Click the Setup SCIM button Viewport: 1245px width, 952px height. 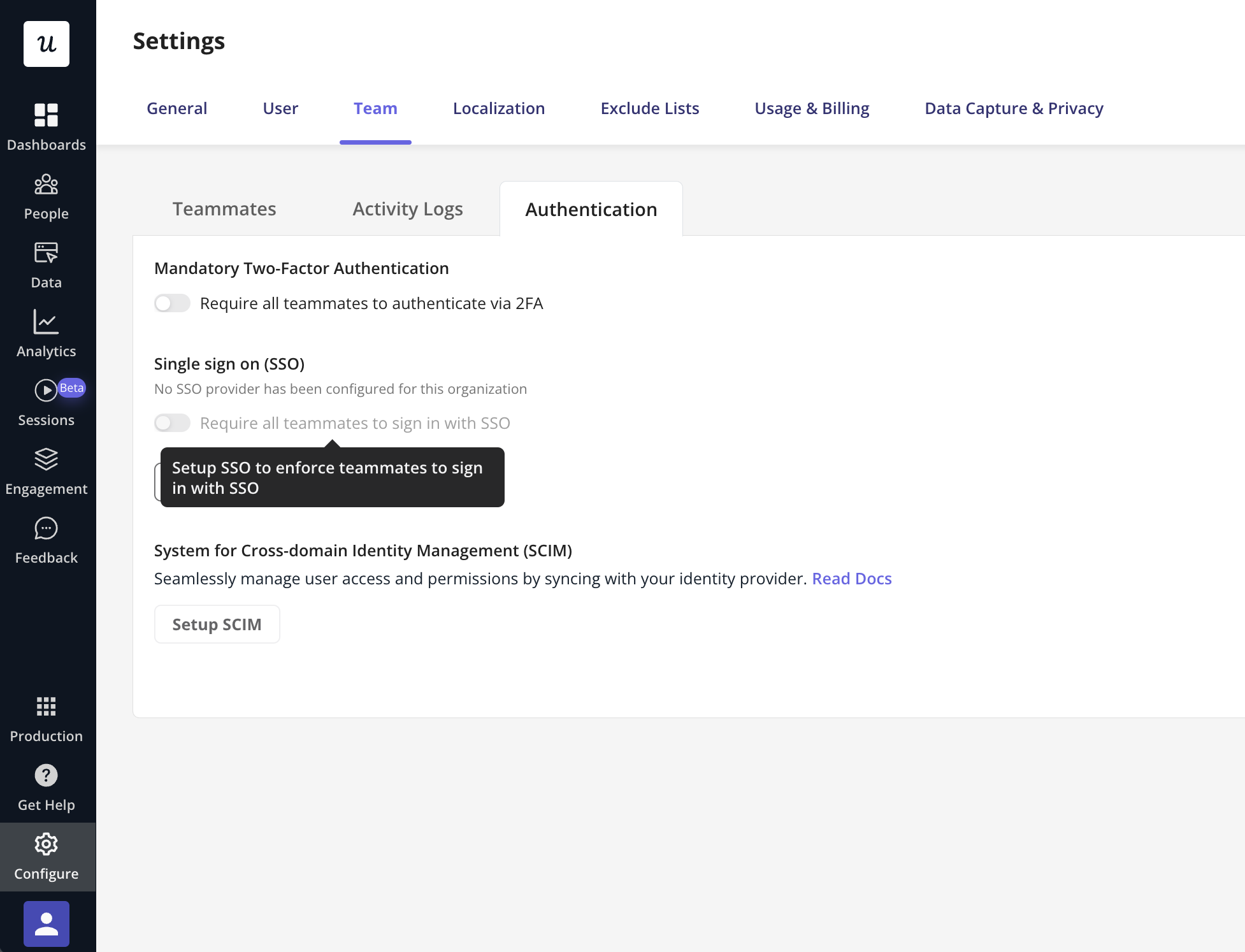[x=217, y=624]
